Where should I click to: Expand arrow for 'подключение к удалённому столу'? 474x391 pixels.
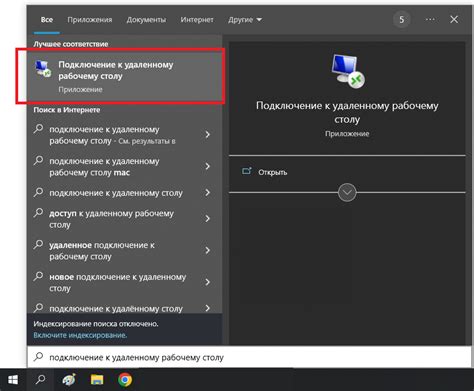[x=207, y=308]
